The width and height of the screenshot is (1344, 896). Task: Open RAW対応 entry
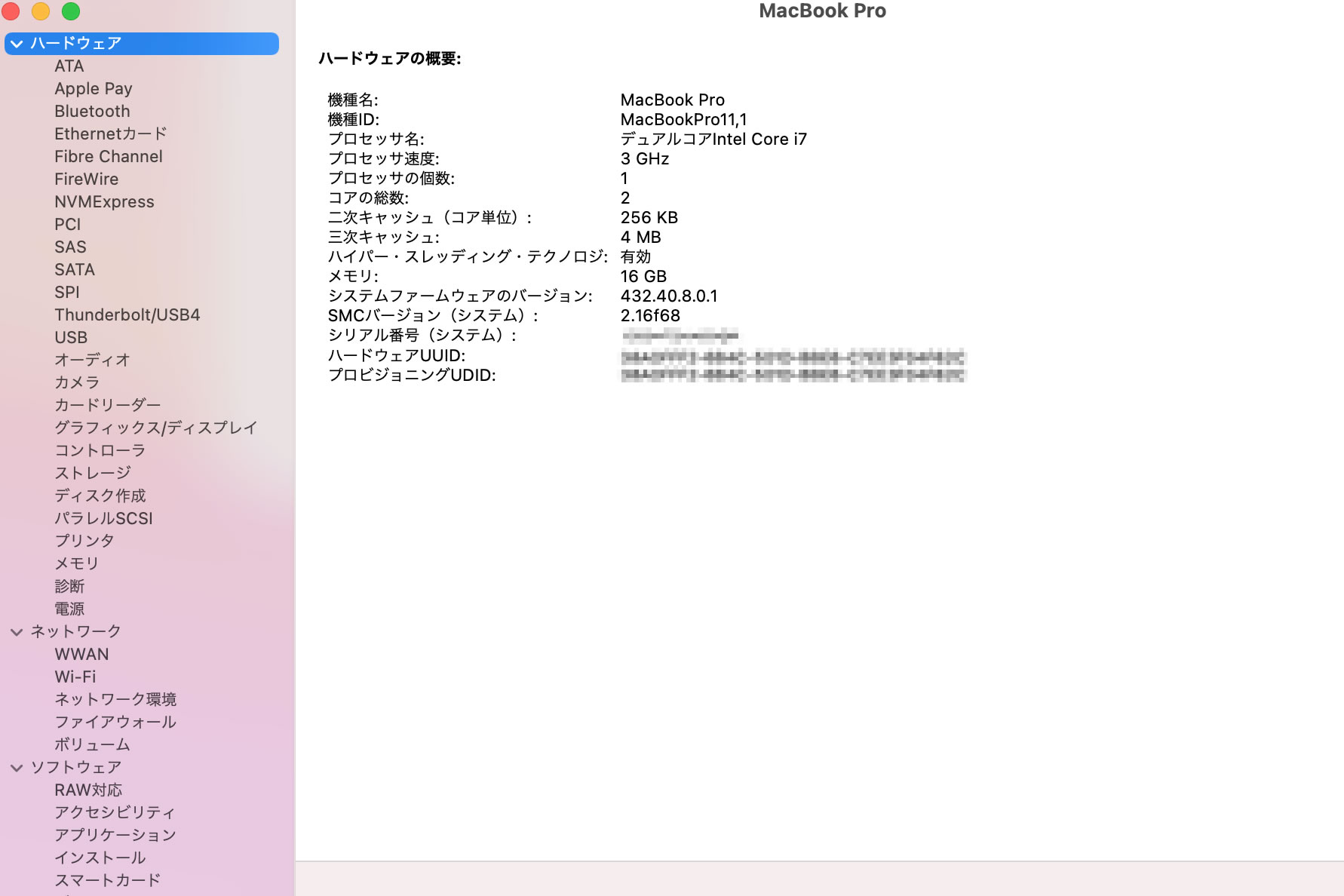tap(88, 790)
